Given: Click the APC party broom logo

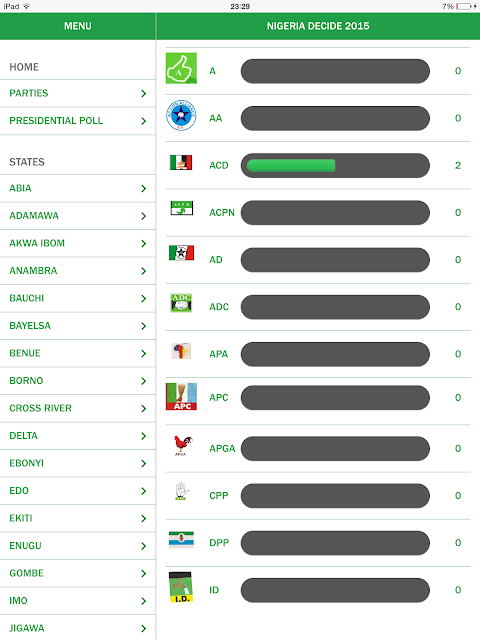Looking at the screenshot, I should 181,396.
